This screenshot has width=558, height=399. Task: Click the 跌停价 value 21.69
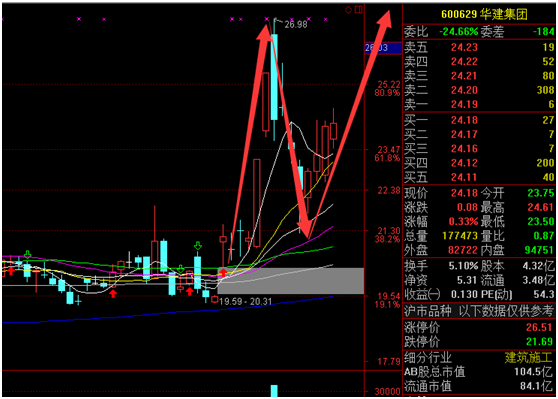540,342
